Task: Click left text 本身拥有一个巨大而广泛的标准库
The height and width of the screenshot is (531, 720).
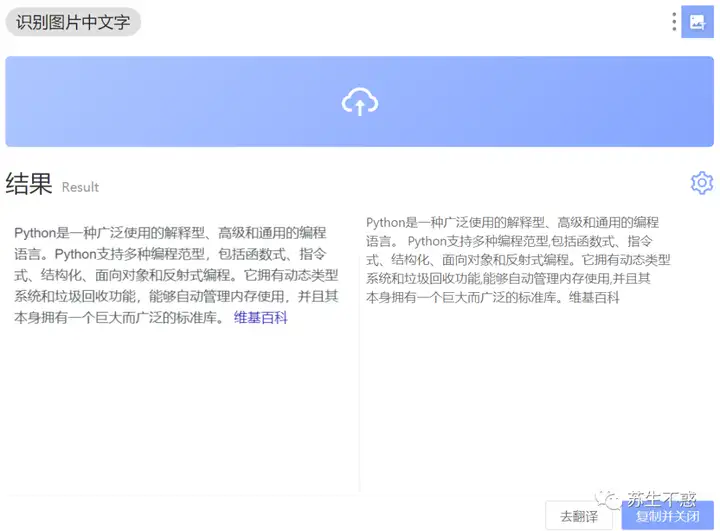Action: coord(119,317)
